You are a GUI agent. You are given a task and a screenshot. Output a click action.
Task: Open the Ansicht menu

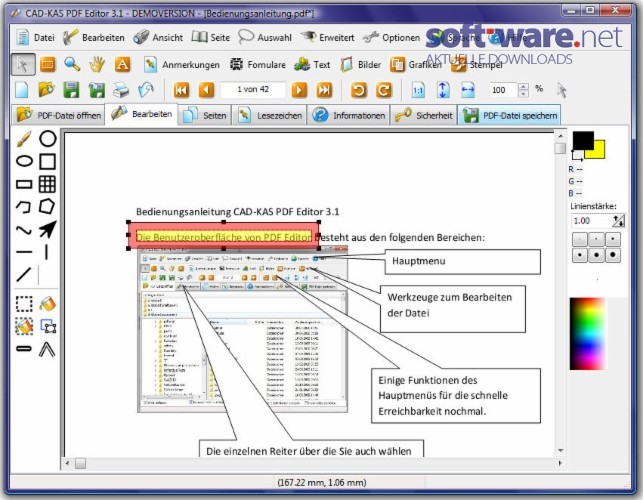(x=158, y=37)
